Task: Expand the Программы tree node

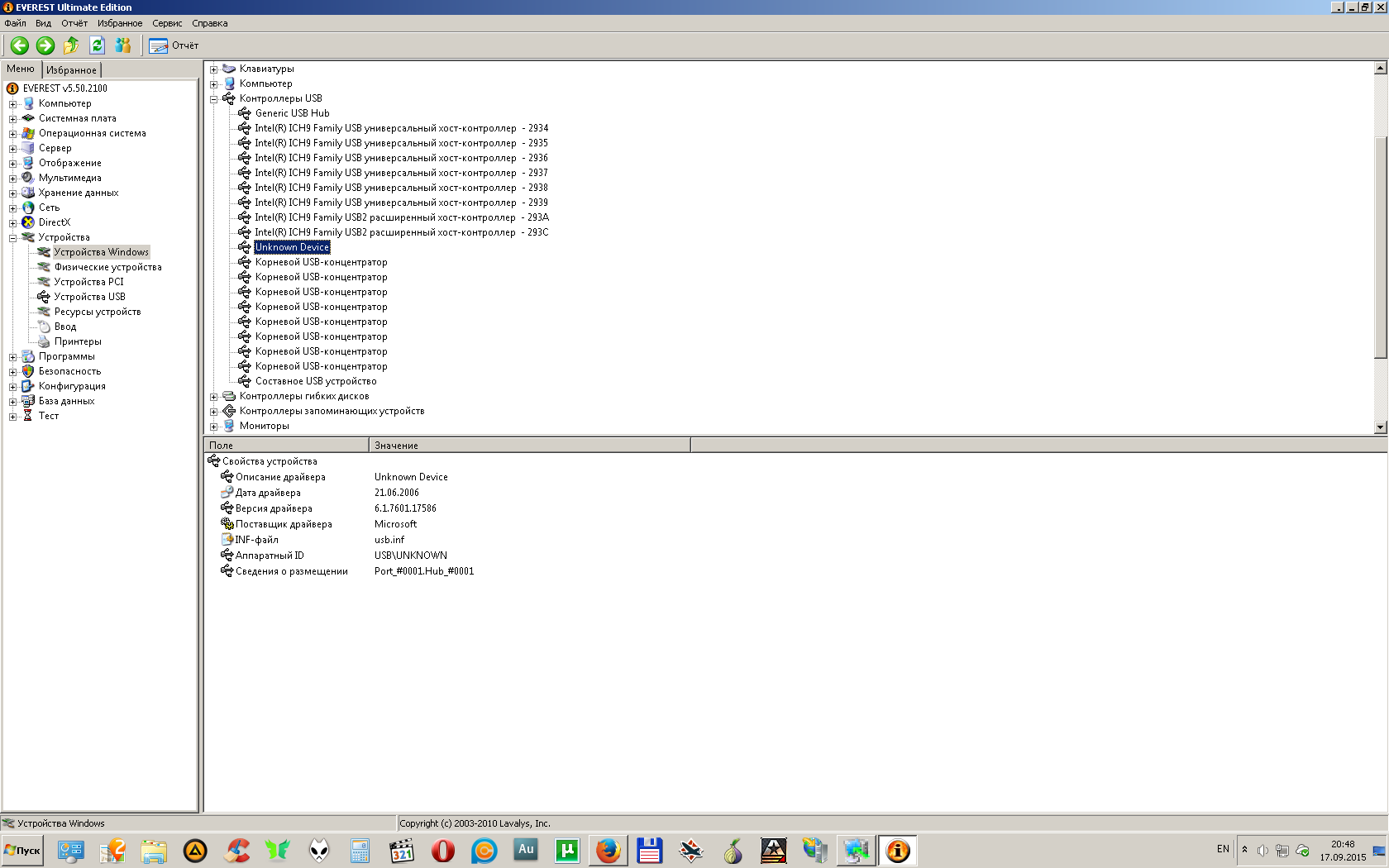Action: (12, 357)
